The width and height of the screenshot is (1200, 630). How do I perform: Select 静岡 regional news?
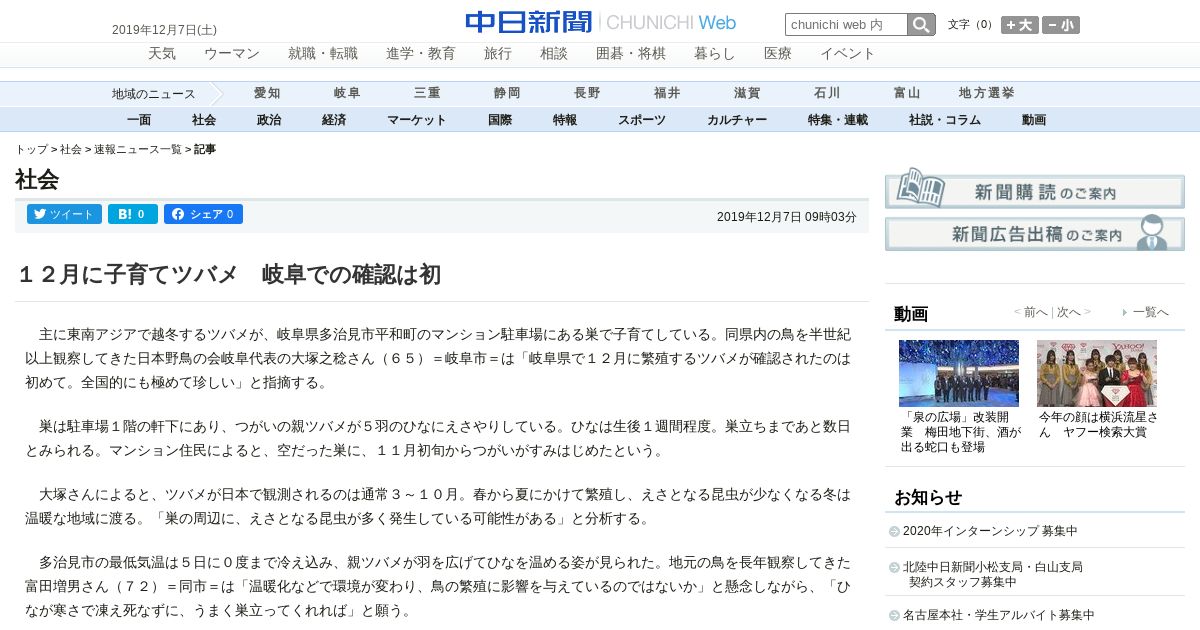[x=507, y=93]
